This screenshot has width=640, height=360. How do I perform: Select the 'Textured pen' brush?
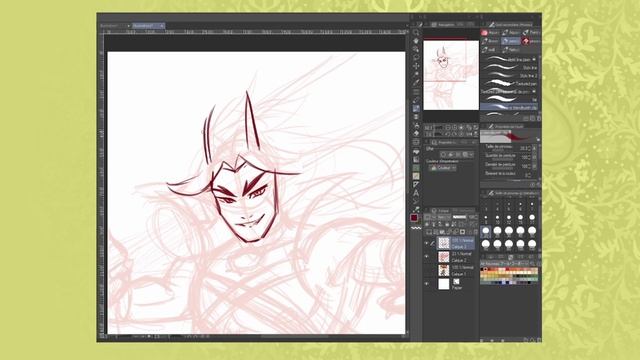pos(509,83)
